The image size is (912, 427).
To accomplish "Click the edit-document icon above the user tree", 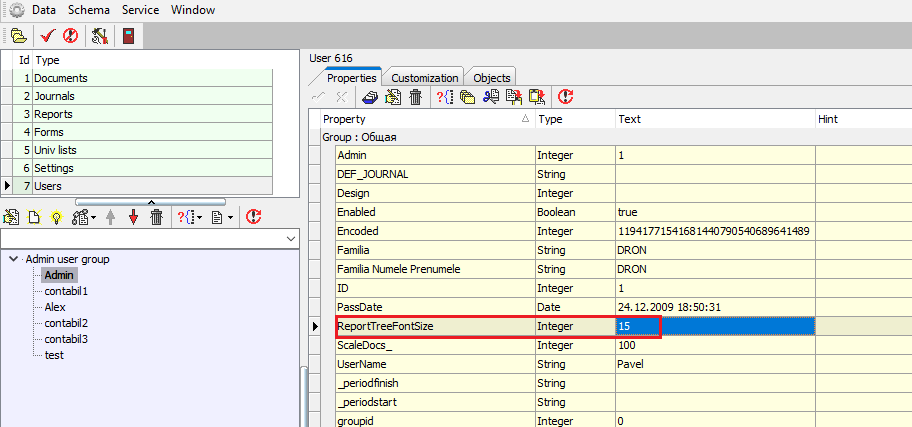I will 11,218.
